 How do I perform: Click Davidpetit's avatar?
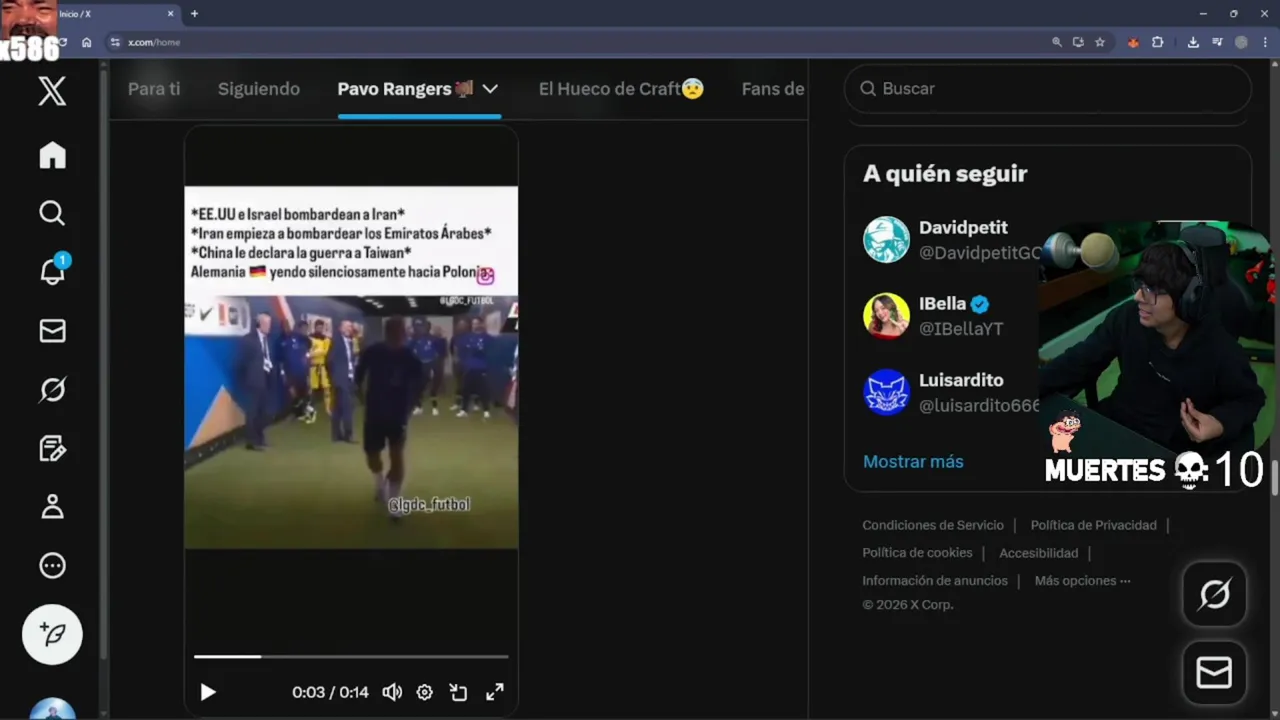(x=886, y=240)
